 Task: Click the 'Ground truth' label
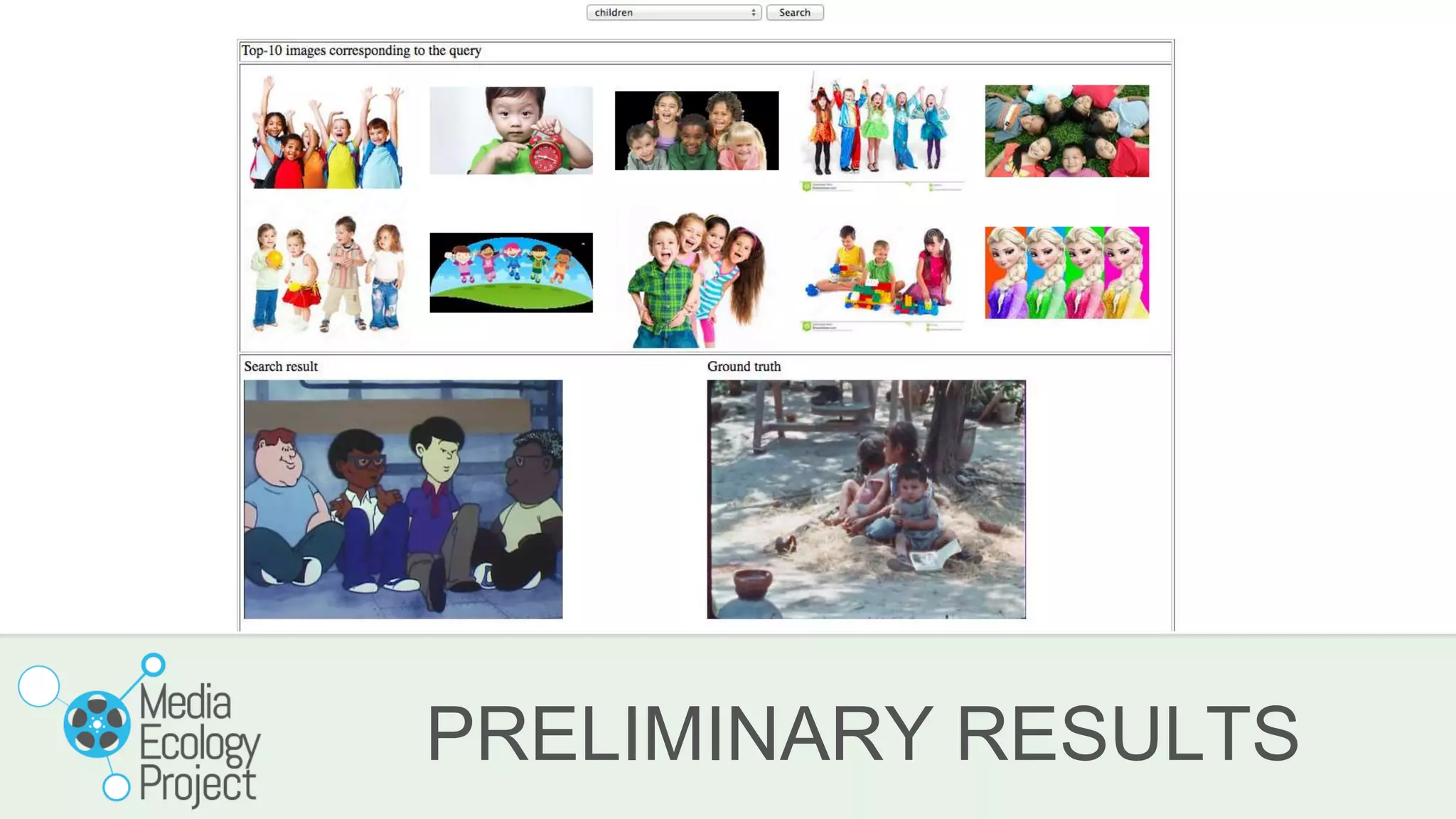point(744,367)
